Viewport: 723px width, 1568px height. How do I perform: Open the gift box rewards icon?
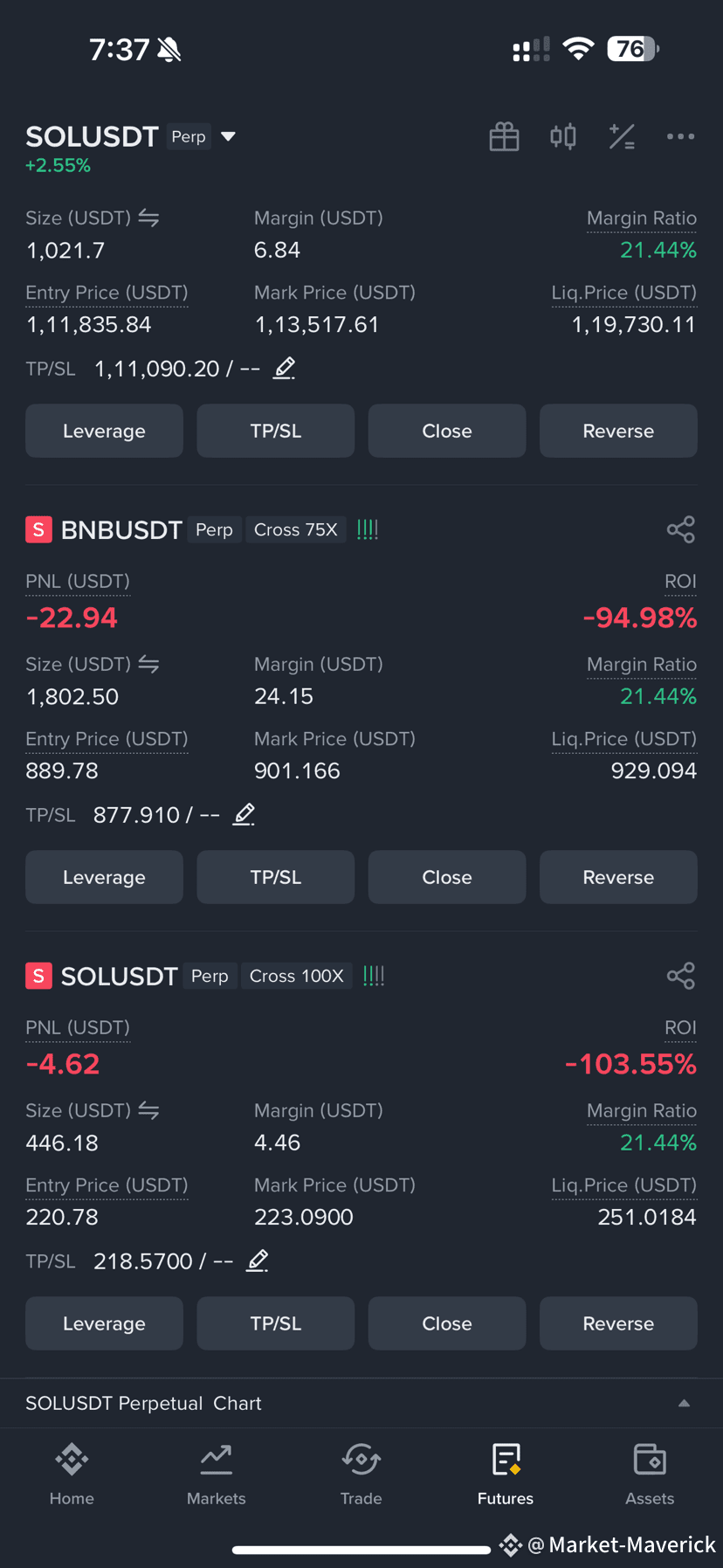504,136
